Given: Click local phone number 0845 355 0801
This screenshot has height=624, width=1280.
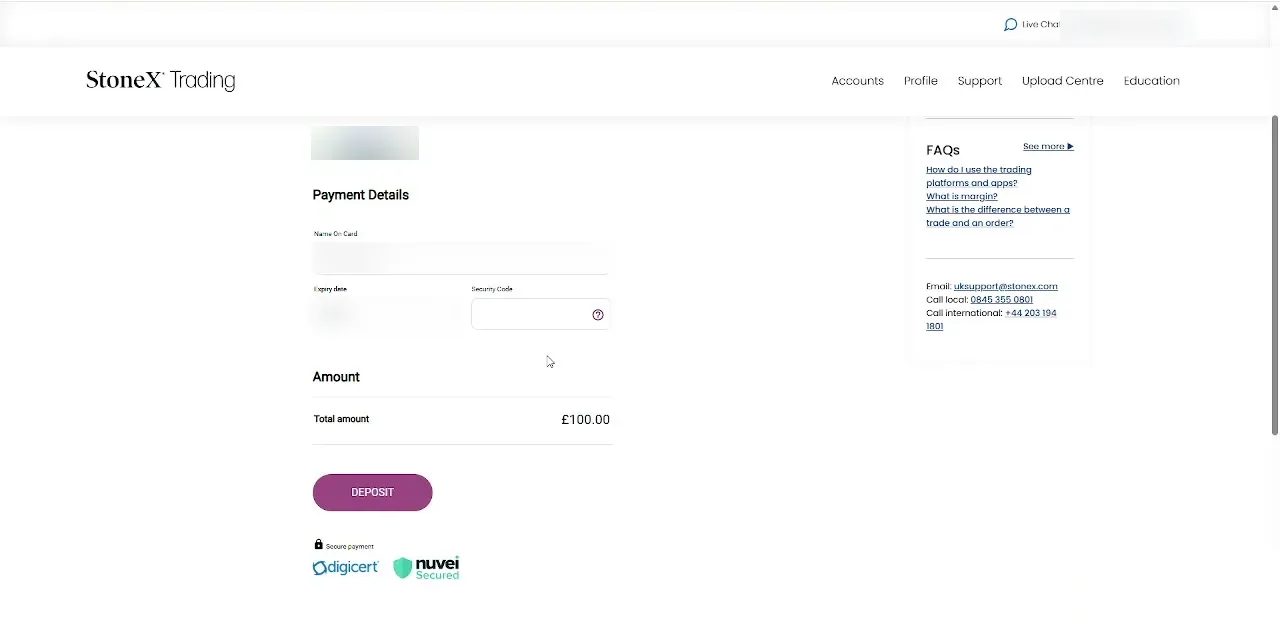Looking at the screenshot, I should (1001, 299).
